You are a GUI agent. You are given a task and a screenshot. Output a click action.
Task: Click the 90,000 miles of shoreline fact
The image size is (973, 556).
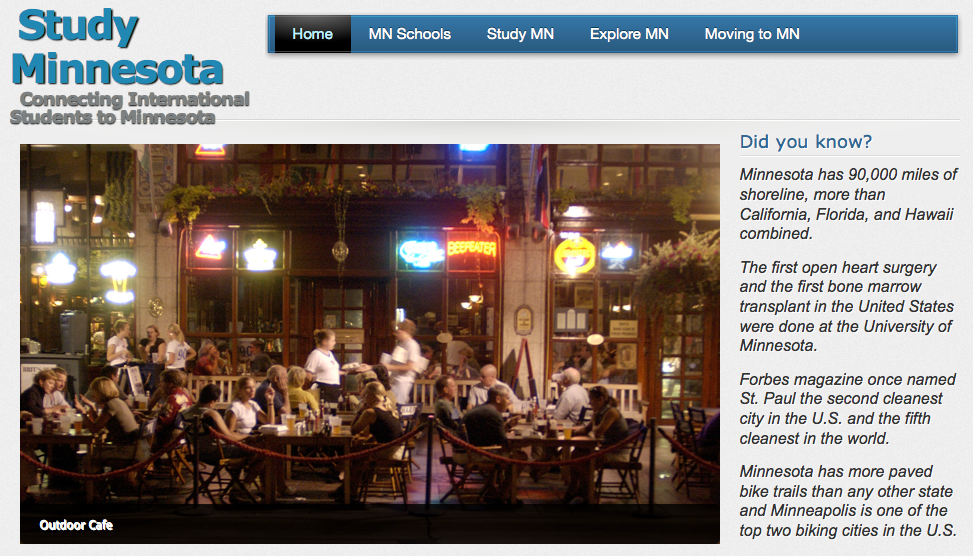point(848,204)
